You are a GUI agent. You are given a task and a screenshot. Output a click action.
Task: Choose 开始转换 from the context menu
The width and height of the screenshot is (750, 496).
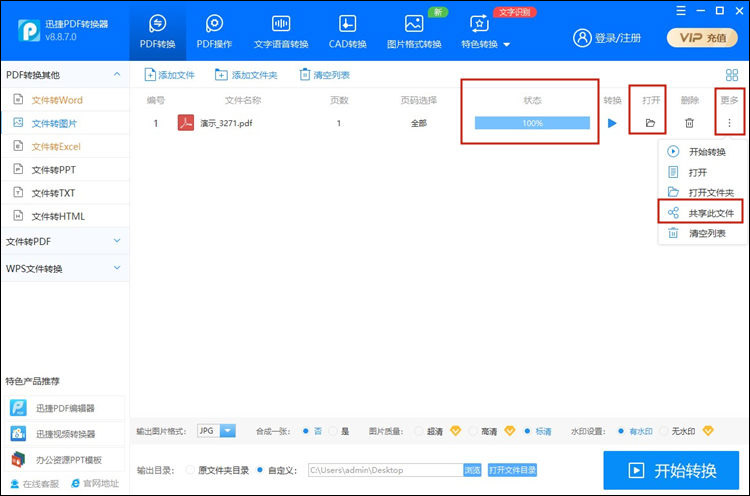tap(701, 152)
